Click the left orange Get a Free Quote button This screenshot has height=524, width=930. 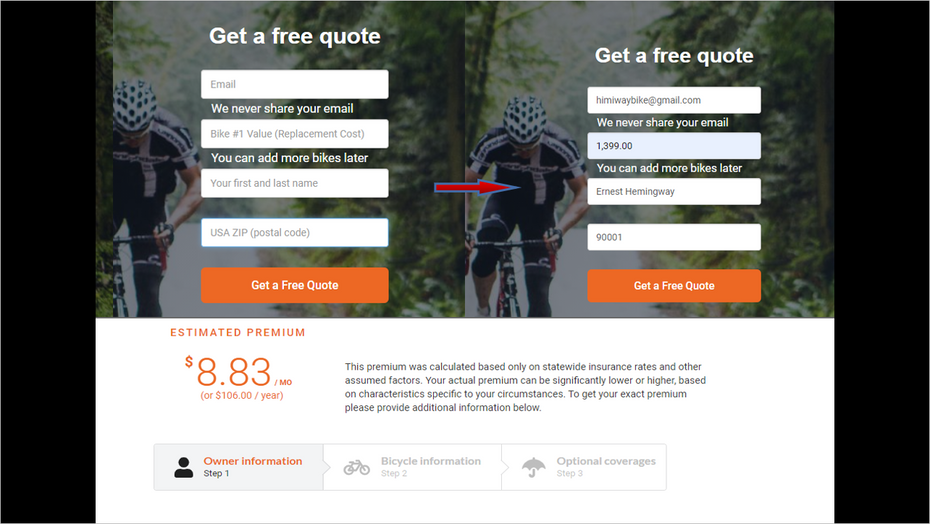(295, 285)
